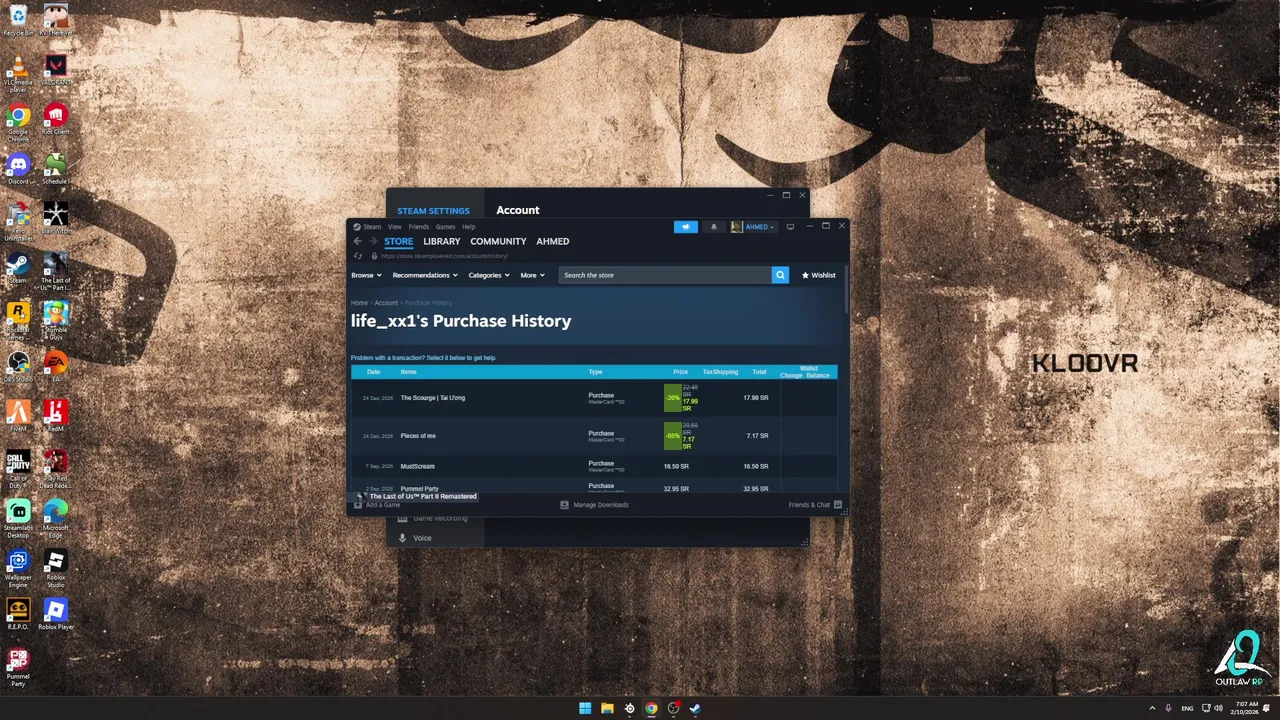Open the View menu
Viewport: 1280px width, 720px height.
395,227
